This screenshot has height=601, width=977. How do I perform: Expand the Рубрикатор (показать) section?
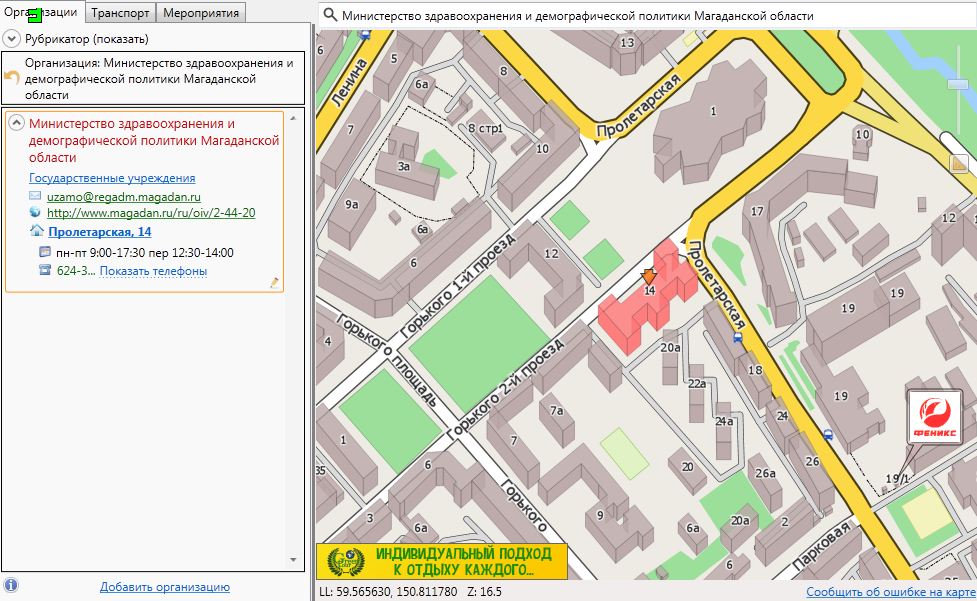point(12,39)
